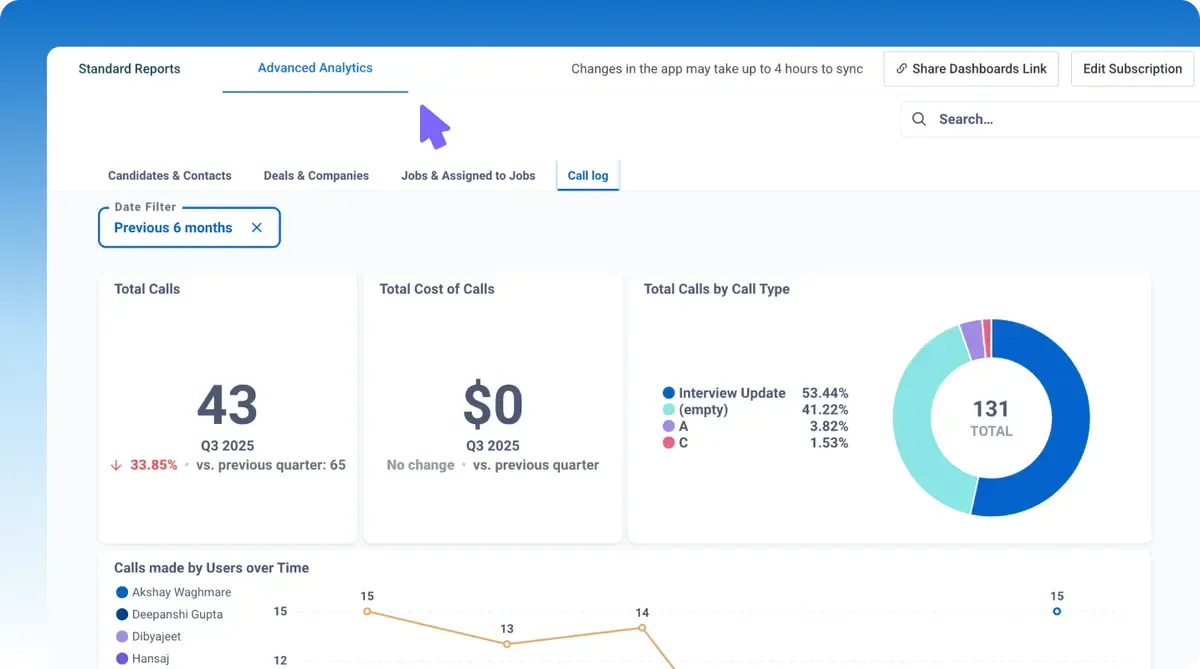Switch to Advanced Analytics tab
This screenshot has height=669, width=1200.
point(315,68)
